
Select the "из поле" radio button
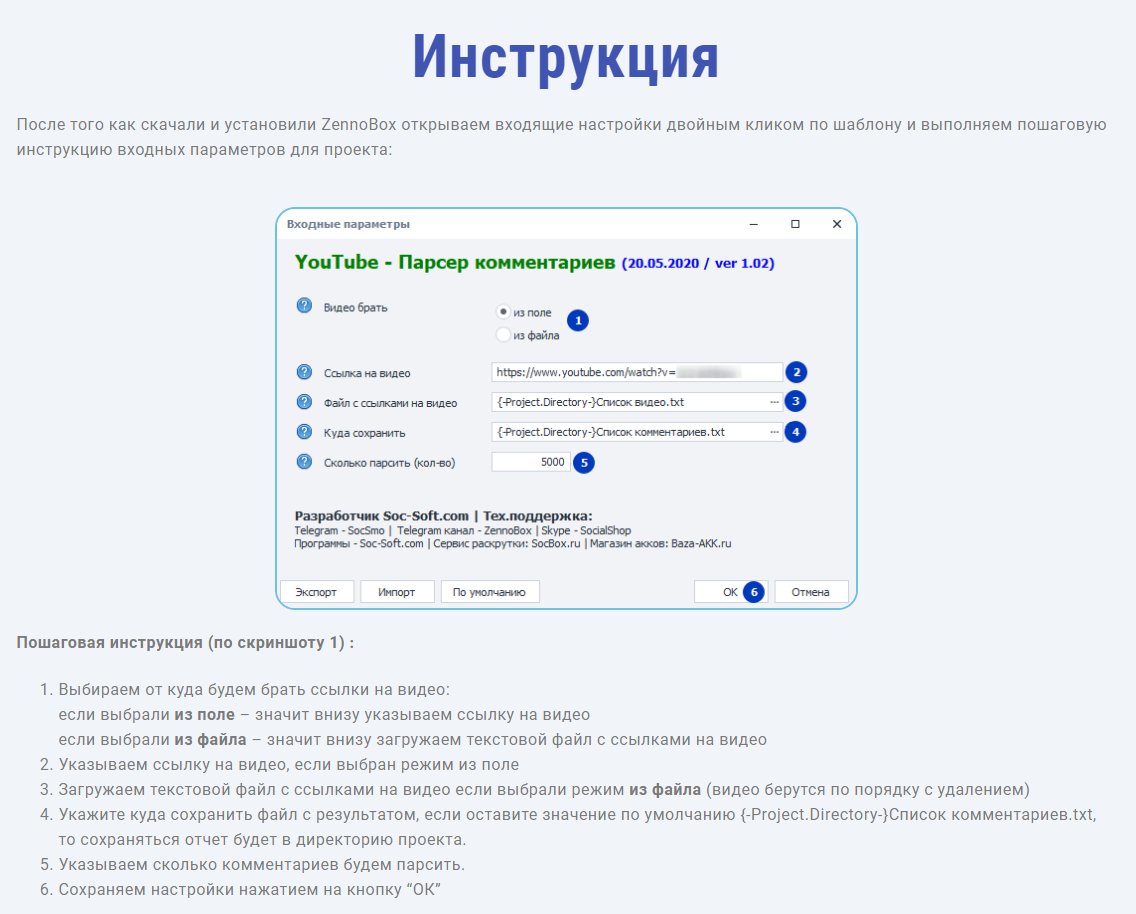[502, 310]
